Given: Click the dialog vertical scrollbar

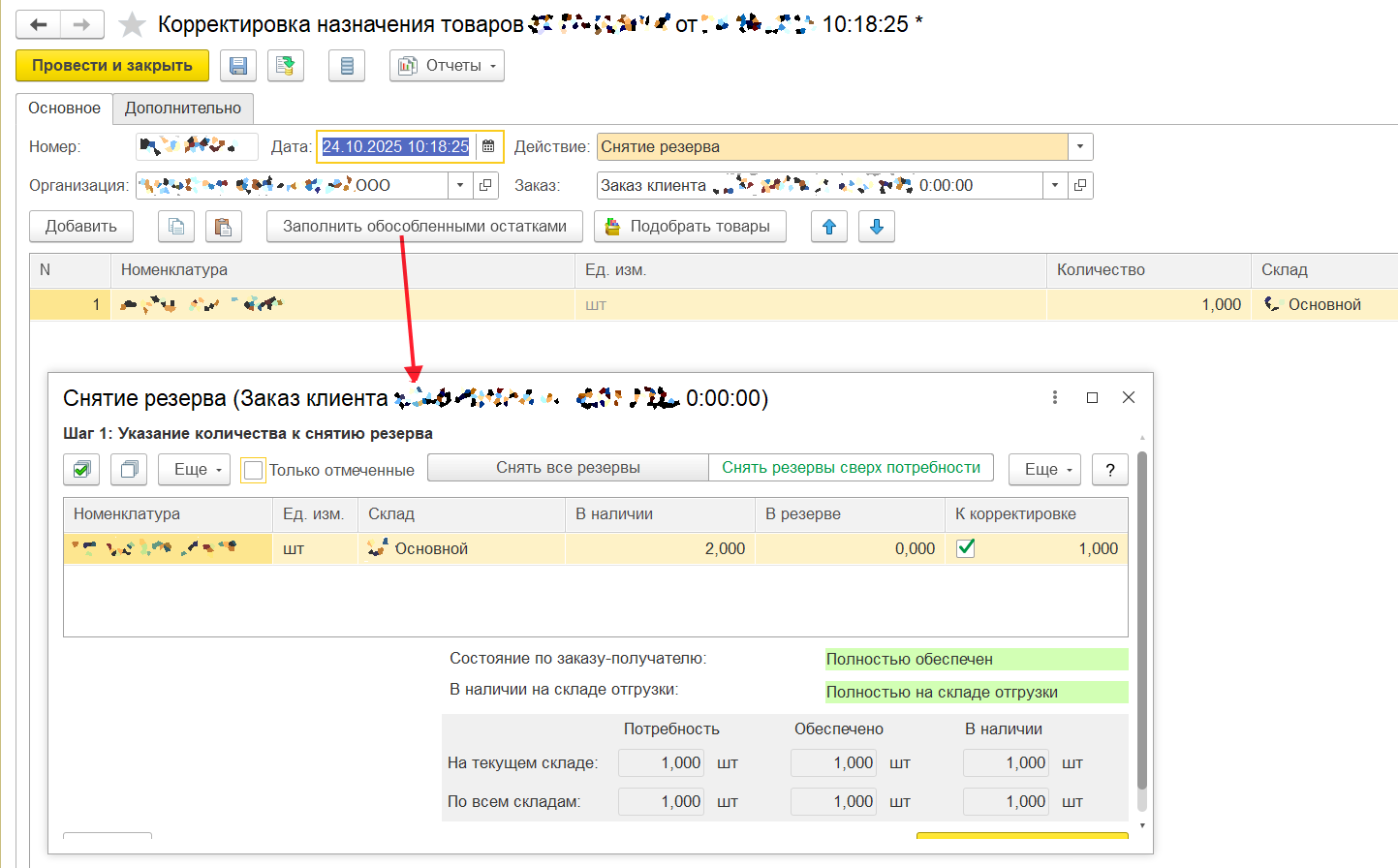Looking at the screenshot, I should click(1142, 620).
